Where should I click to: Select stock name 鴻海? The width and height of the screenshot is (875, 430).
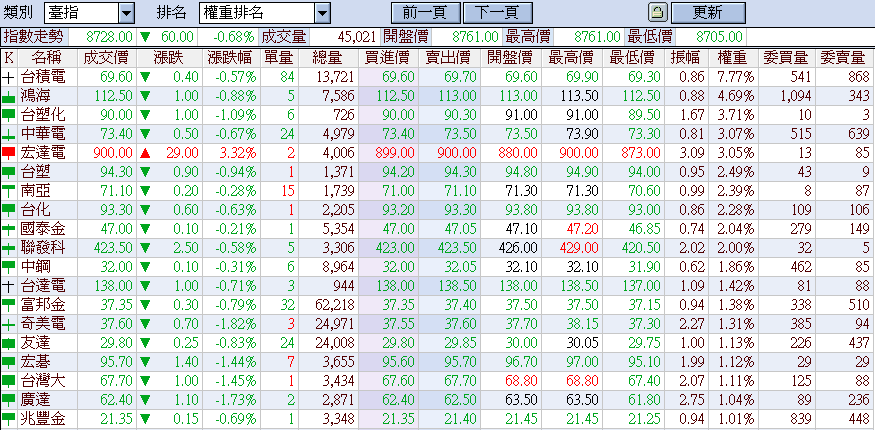coord(35,96)
